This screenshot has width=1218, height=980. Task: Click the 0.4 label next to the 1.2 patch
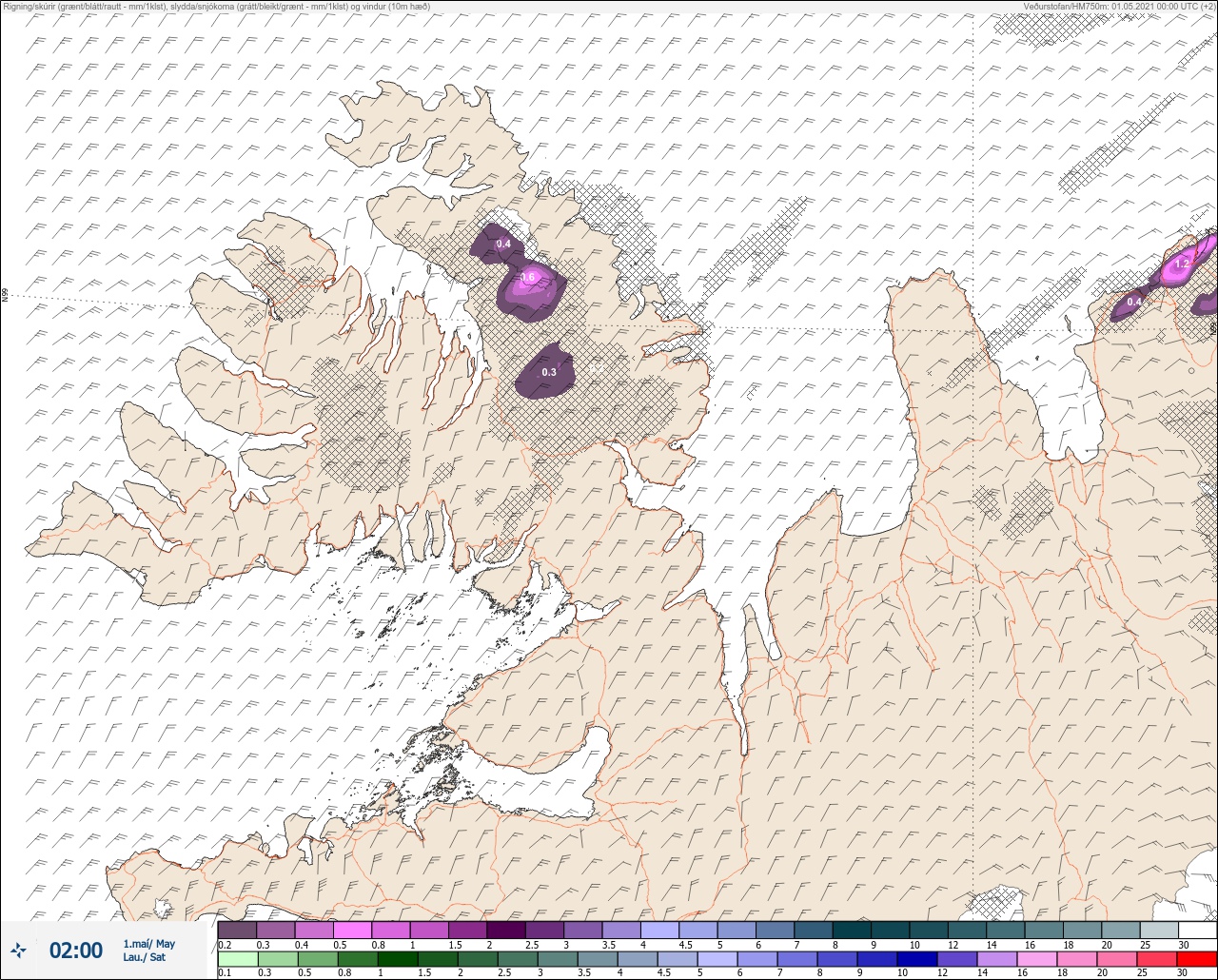pyautogui.click(x=1134, y=302)
